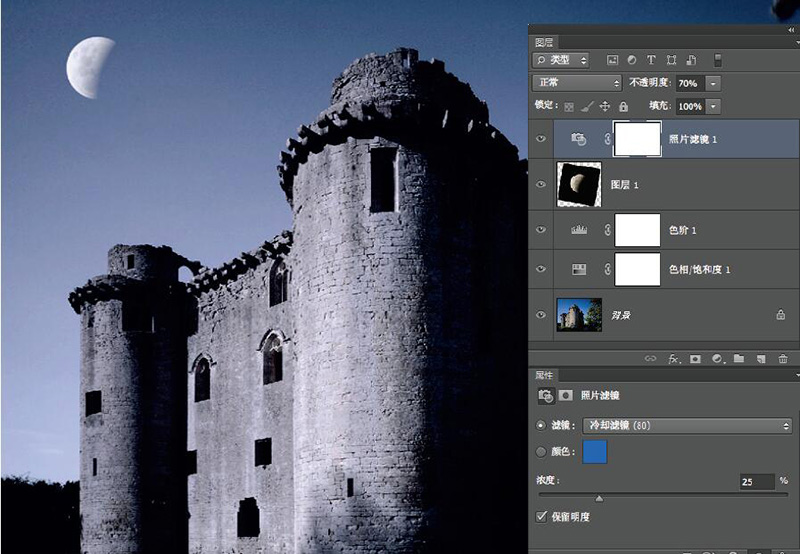
Task: Click the blue filter color swatch
Action: pyautogui.click(x=594, y=452)
